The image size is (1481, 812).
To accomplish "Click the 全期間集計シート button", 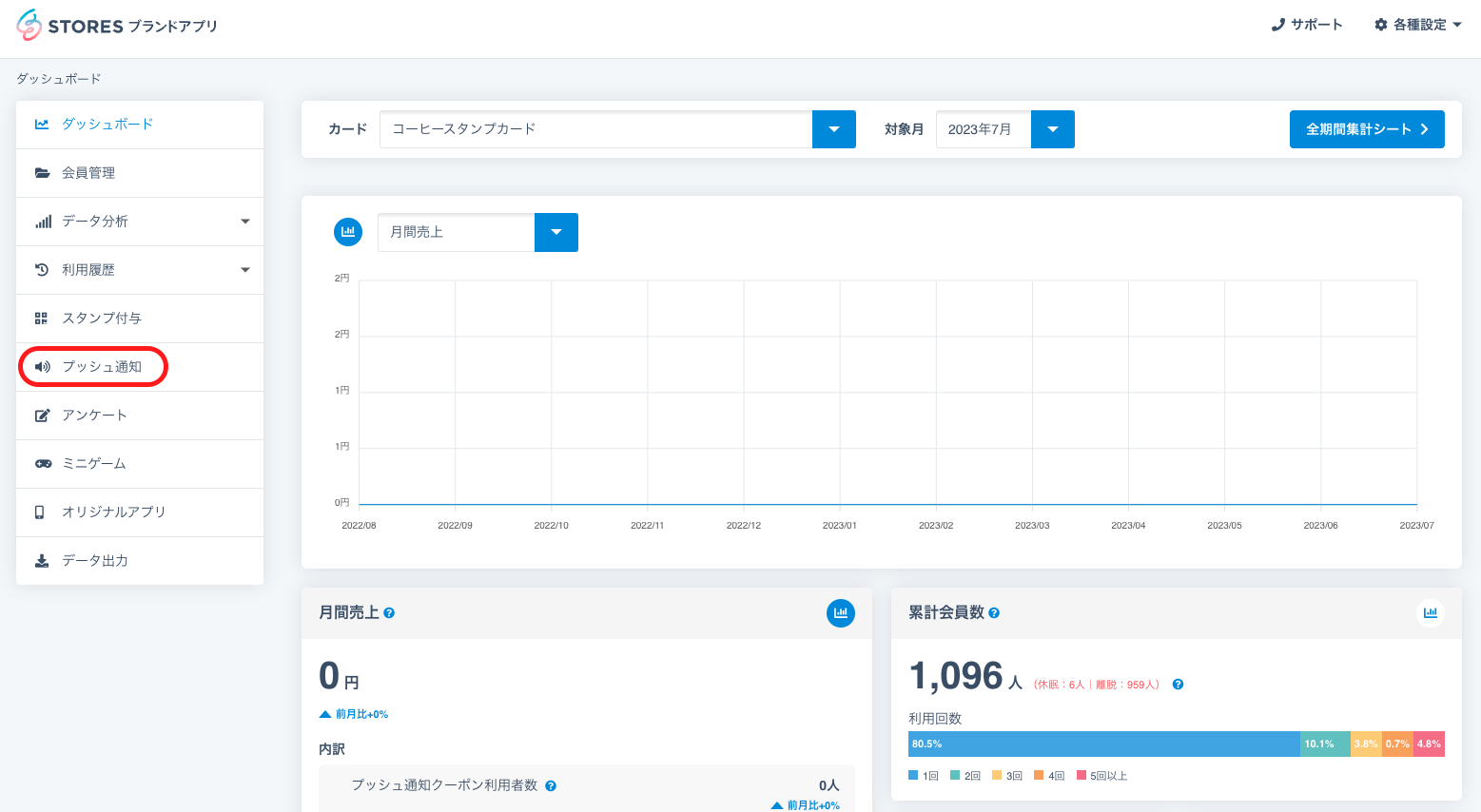I will pyautogui.click(x=1366, y=129).
